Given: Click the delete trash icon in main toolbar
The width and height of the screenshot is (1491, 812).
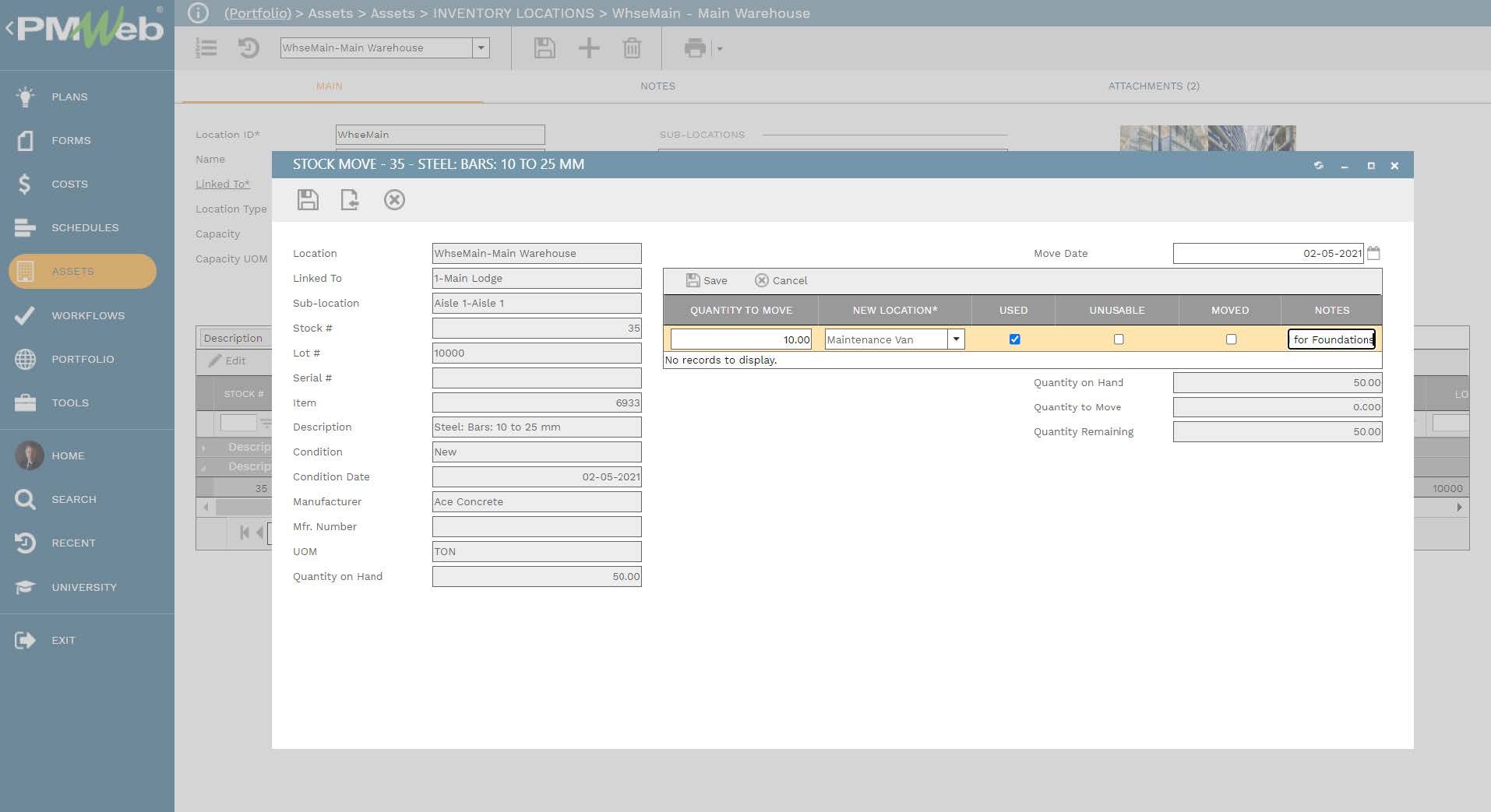Looking at the screenshot, I should click(632, 48).
